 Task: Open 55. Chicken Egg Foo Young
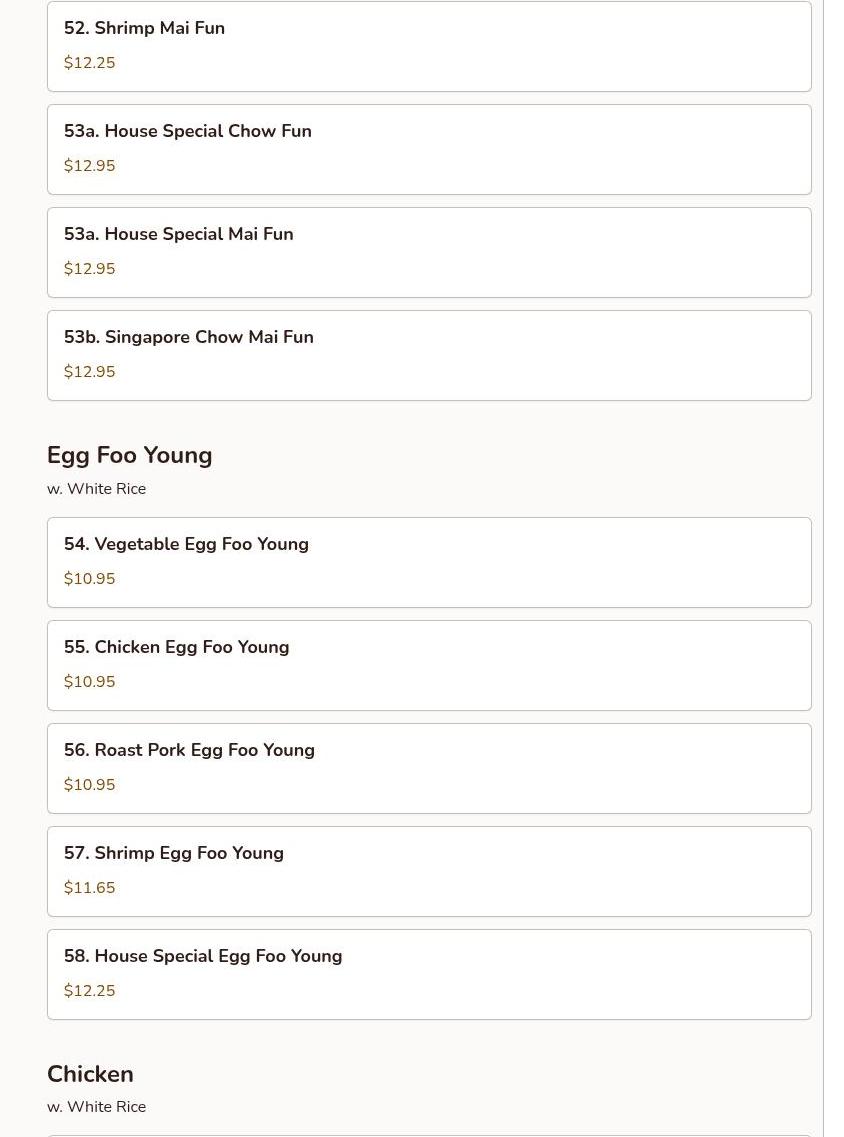click(429, 665)
